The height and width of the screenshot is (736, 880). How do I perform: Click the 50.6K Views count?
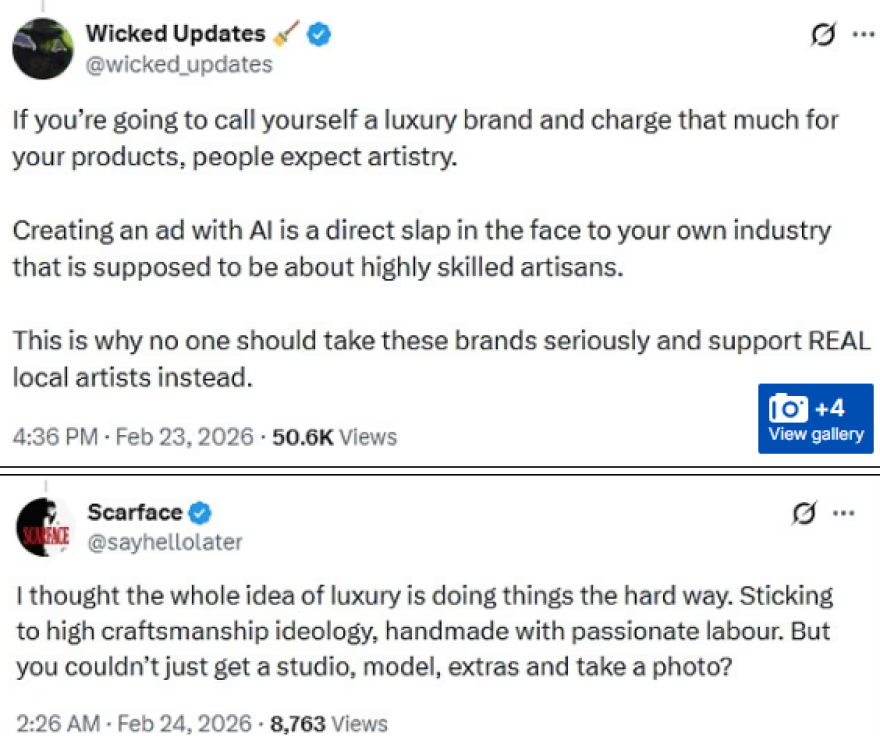click(x=334, y=437)
